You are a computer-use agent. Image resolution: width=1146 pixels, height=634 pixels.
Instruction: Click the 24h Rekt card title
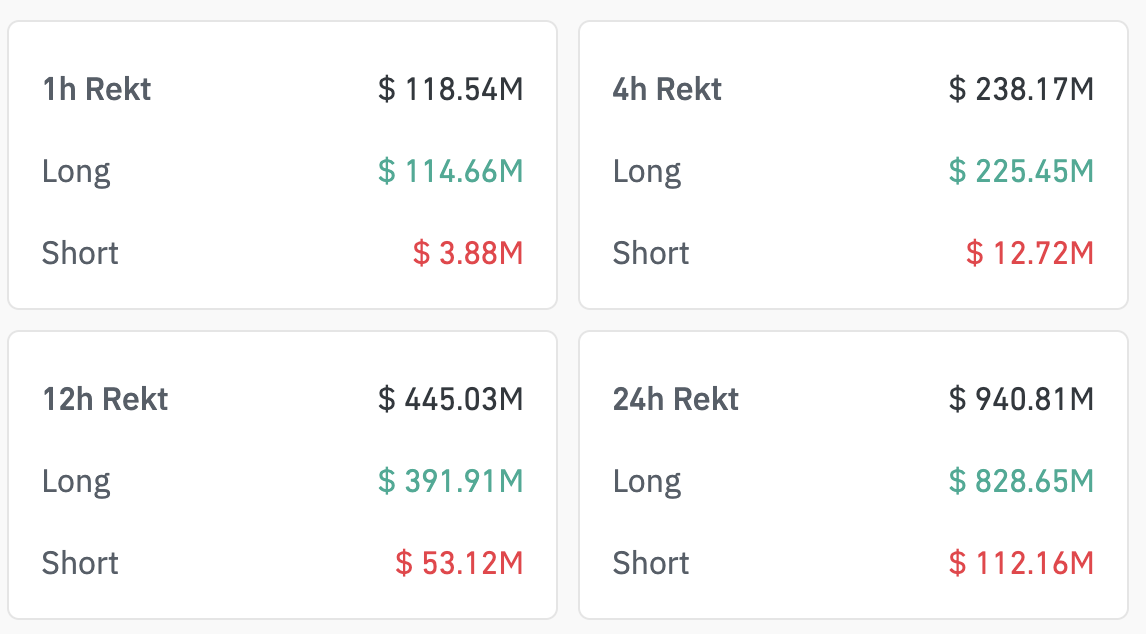[x=676, y=400]
